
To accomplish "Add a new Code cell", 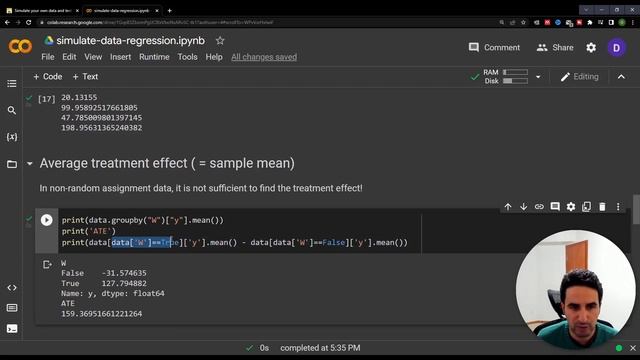I will (x=48, y=77).
